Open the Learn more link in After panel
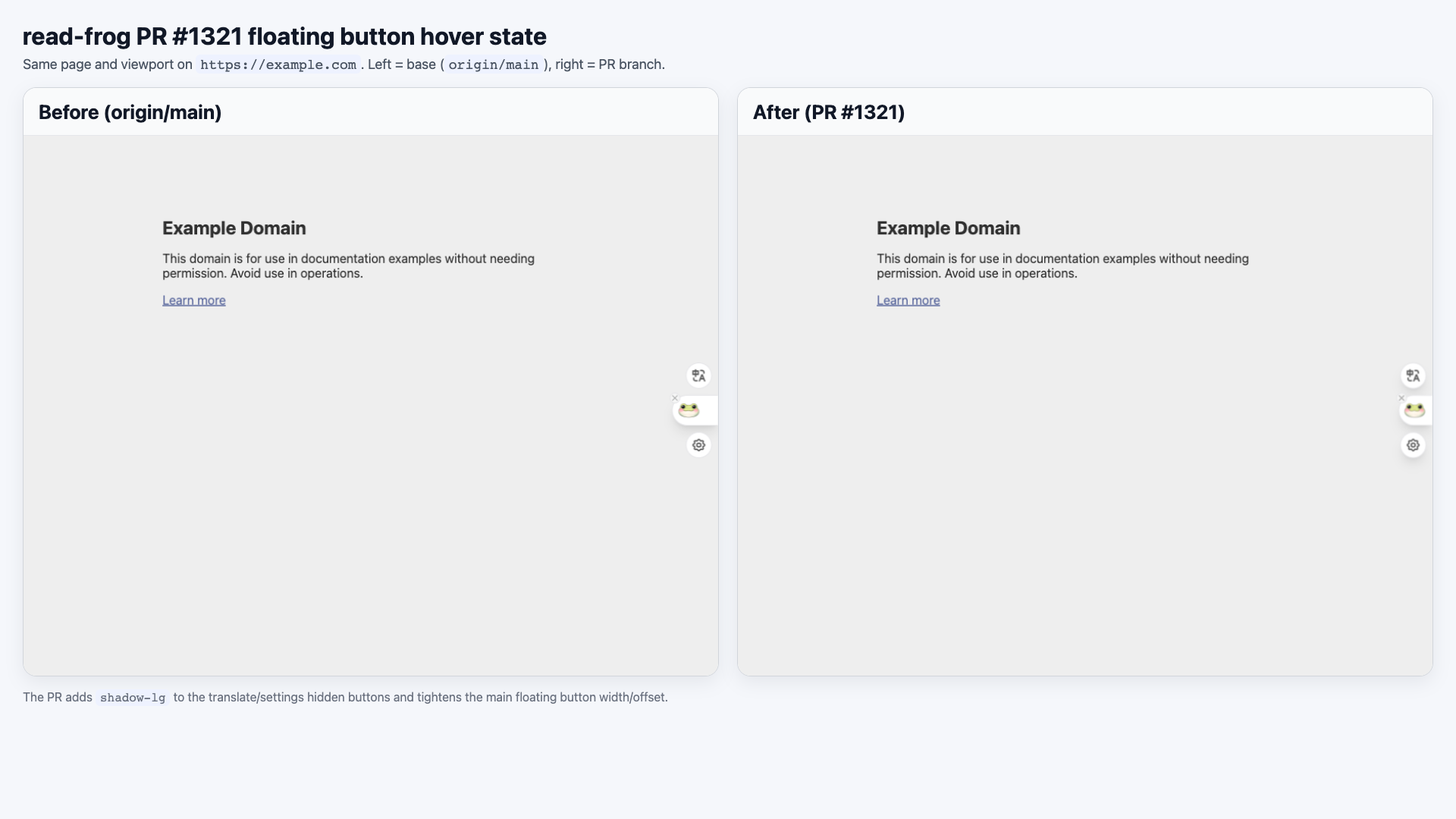 (x=908, y=300)
